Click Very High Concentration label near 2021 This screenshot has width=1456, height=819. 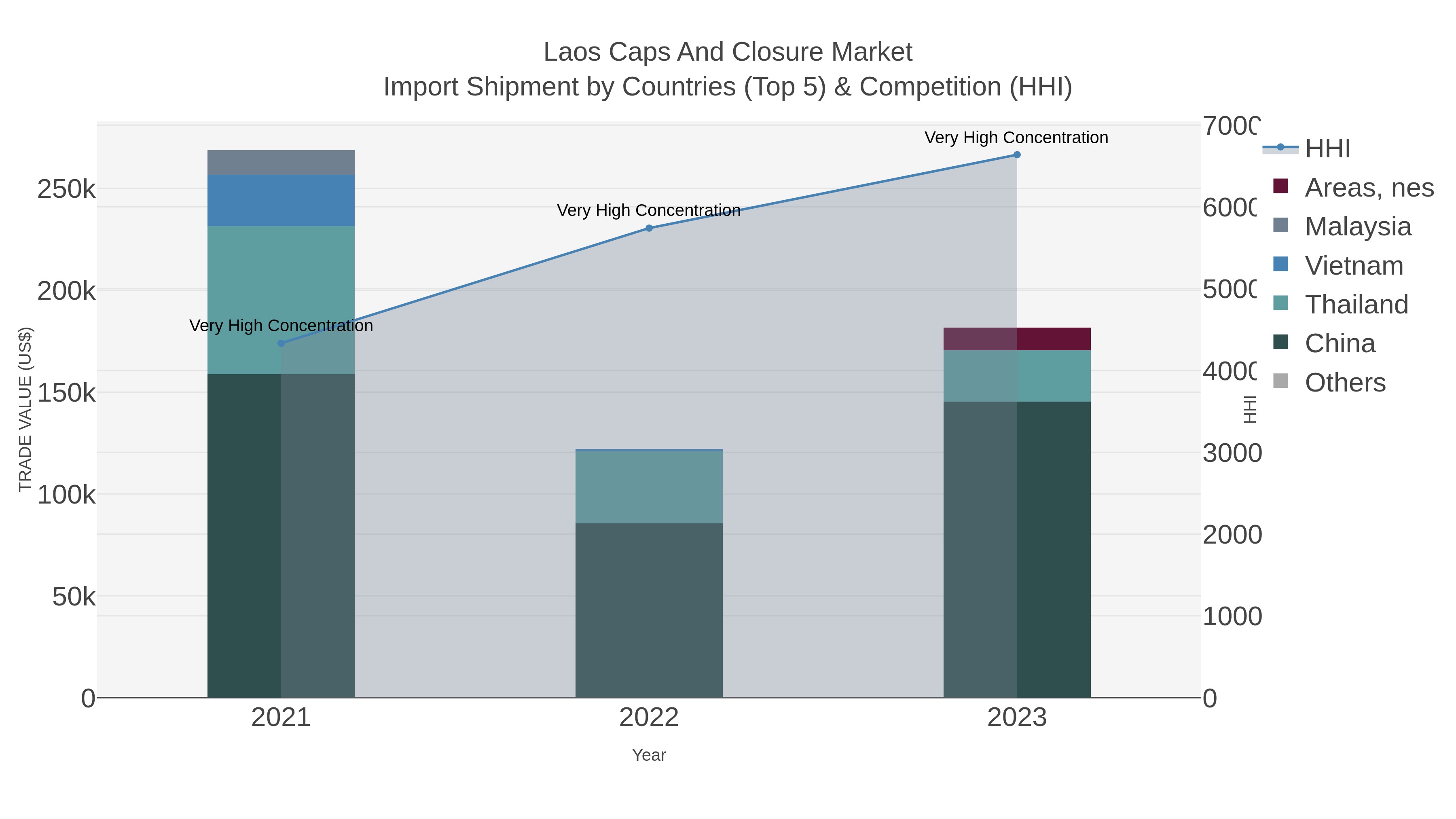coord(281,326)
